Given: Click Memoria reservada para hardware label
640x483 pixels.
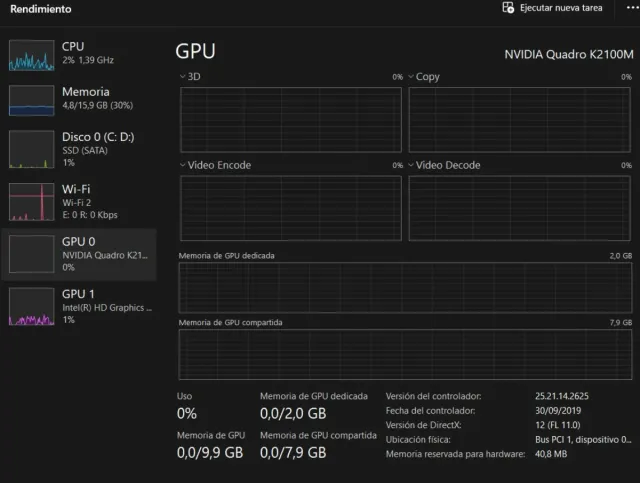Looking at the screenshot, I should click(x=455, y=454).
